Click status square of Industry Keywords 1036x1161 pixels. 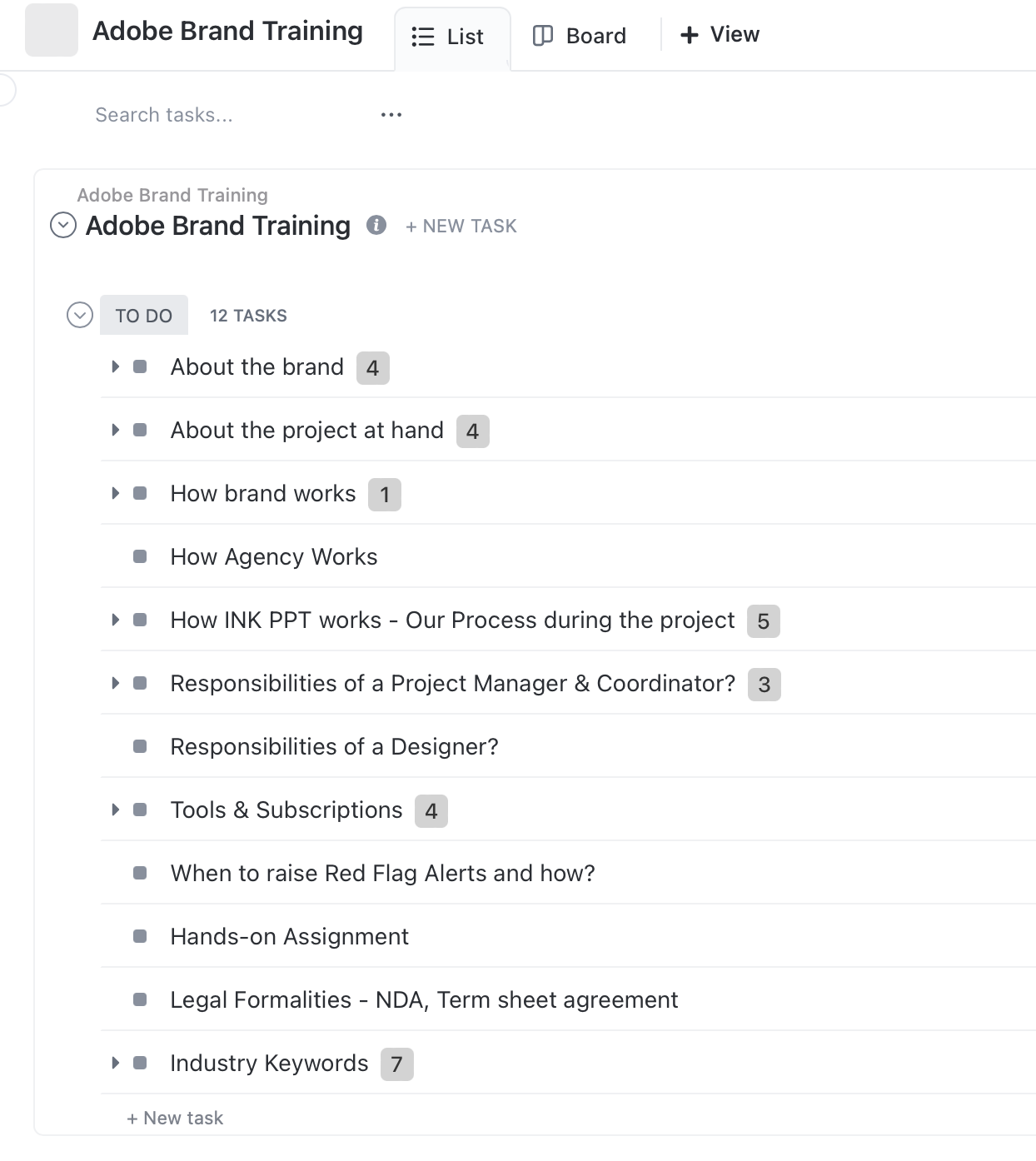tap(140, 1063)
